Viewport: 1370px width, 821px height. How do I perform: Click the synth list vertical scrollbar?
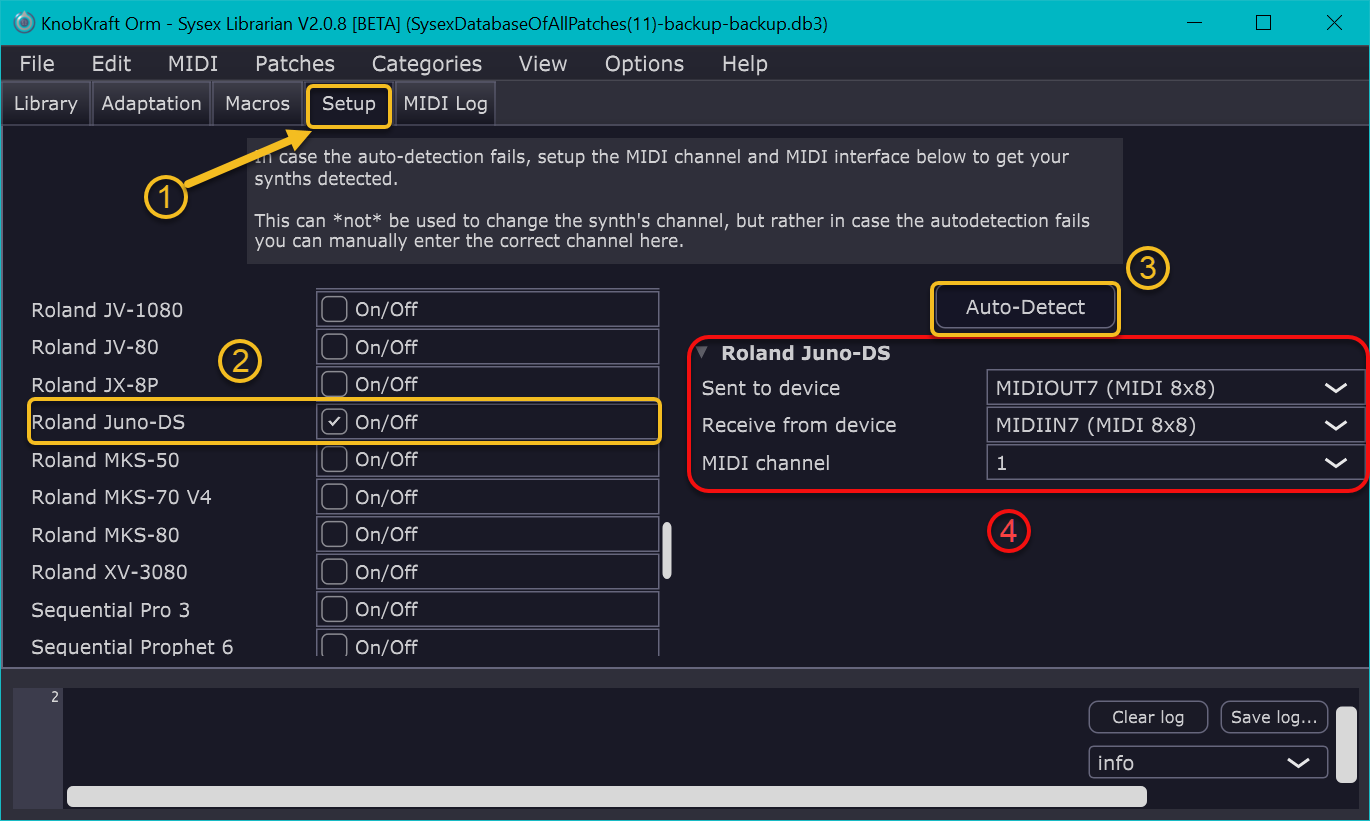pos(667,550)
